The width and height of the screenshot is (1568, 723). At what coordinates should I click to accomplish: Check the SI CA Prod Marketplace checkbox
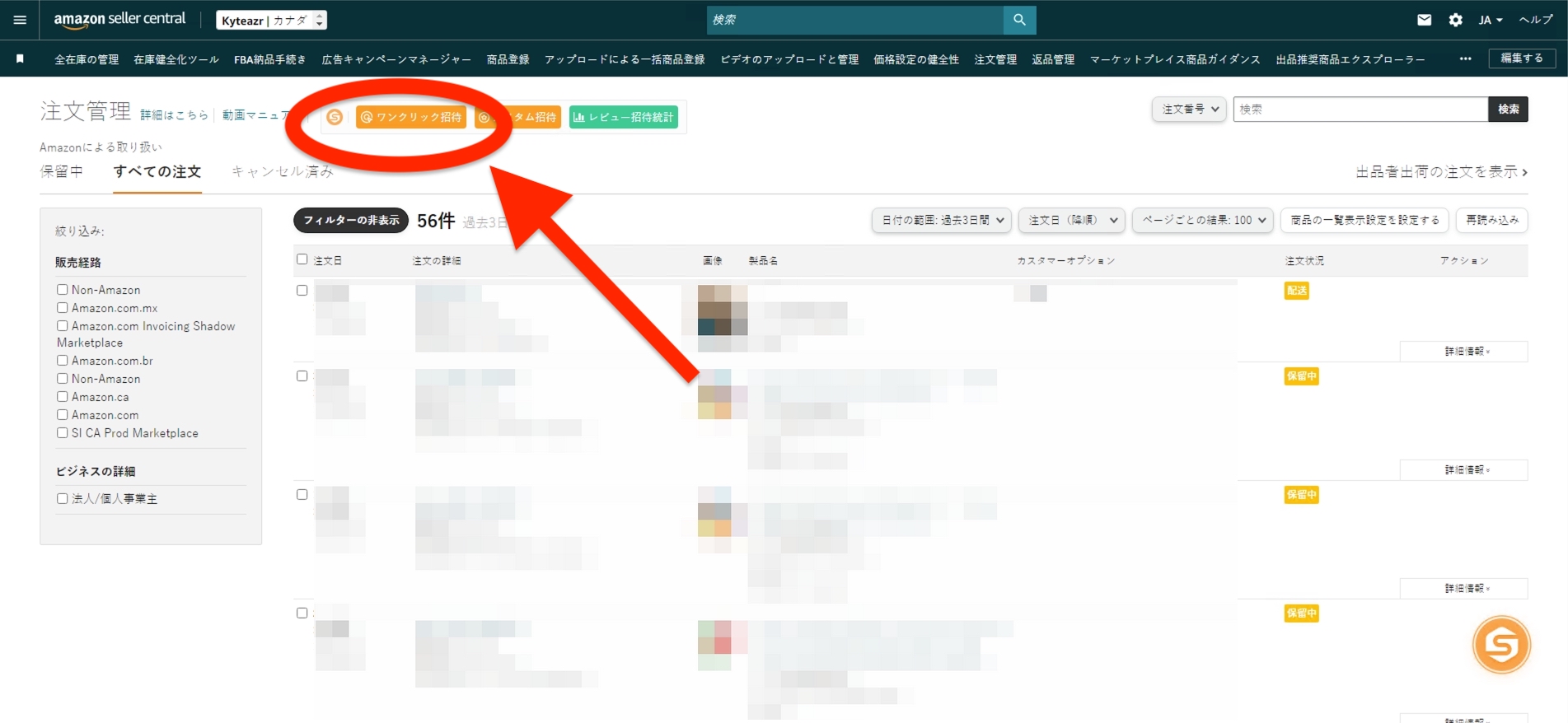(x=62, y=433)
